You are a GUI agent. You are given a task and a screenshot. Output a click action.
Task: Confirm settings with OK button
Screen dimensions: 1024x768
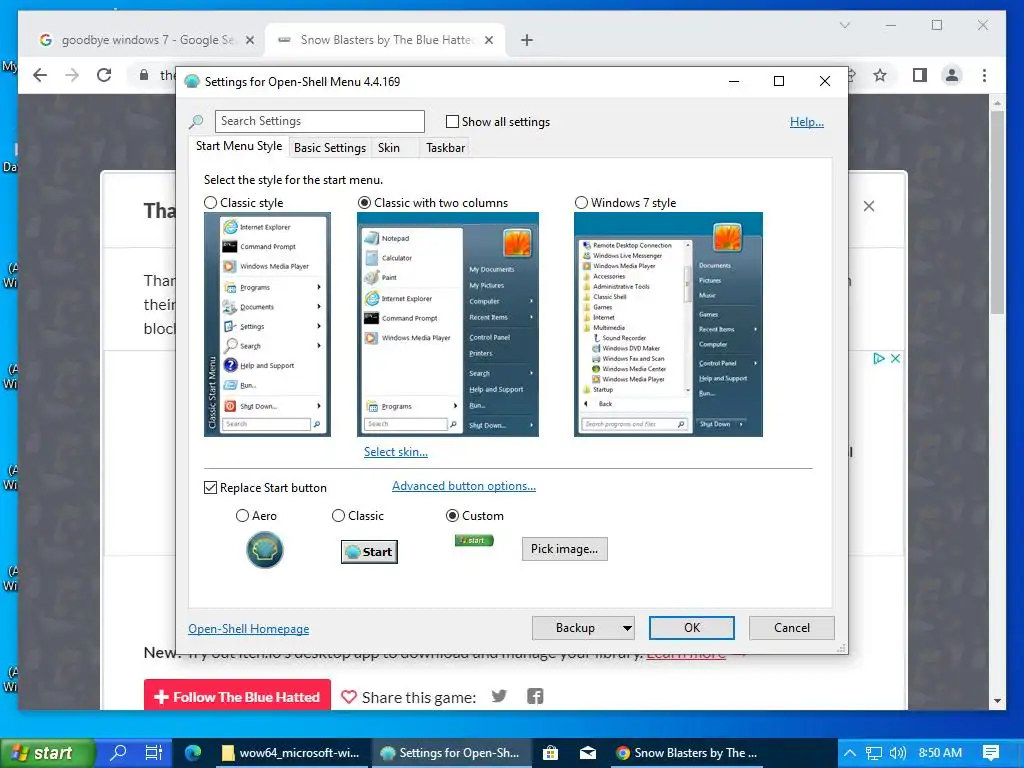[692, 628]
